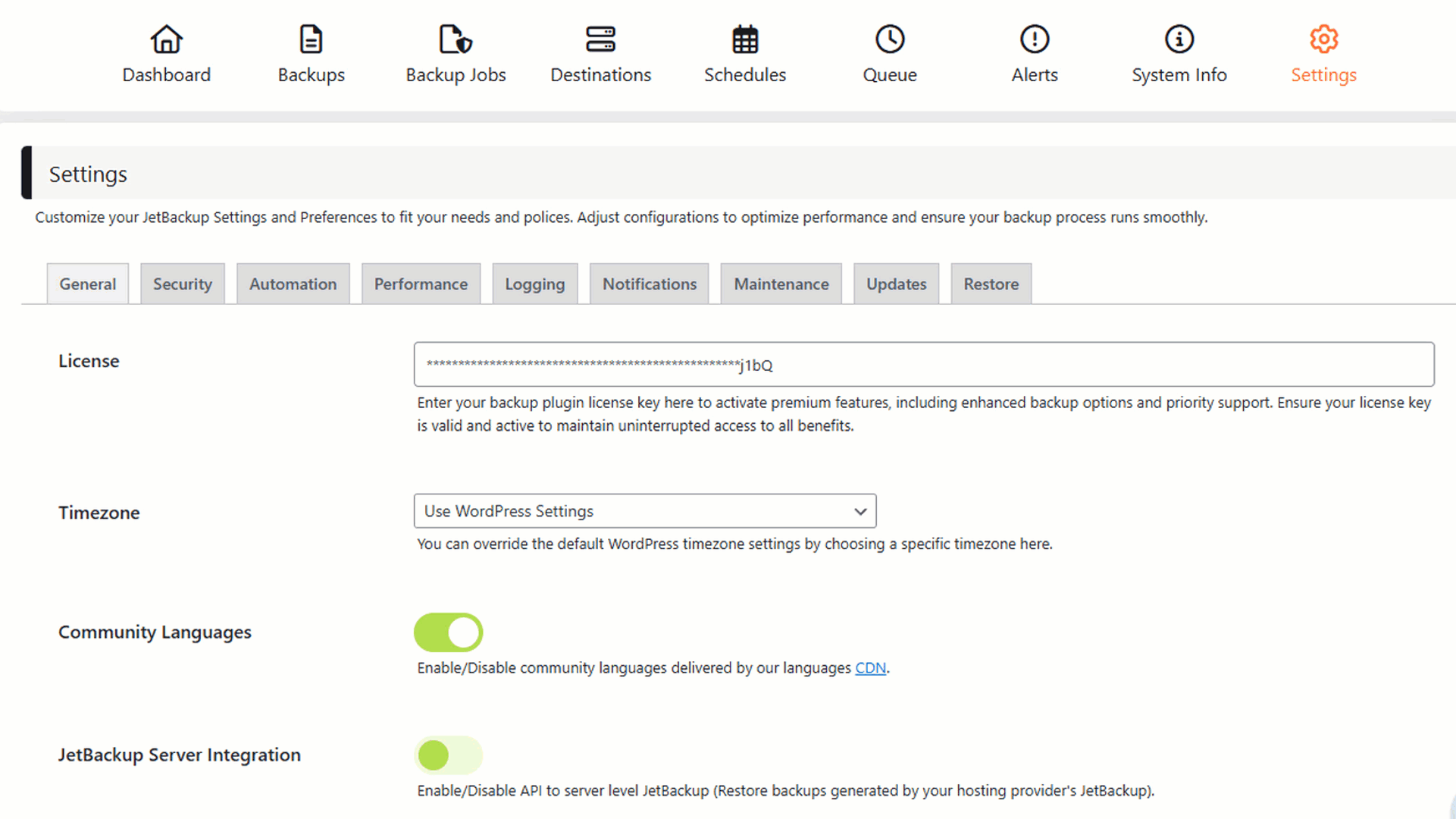Click the Destinations menu label
The width and height of the screenshot is (1456, 819).
pos(600,75)
